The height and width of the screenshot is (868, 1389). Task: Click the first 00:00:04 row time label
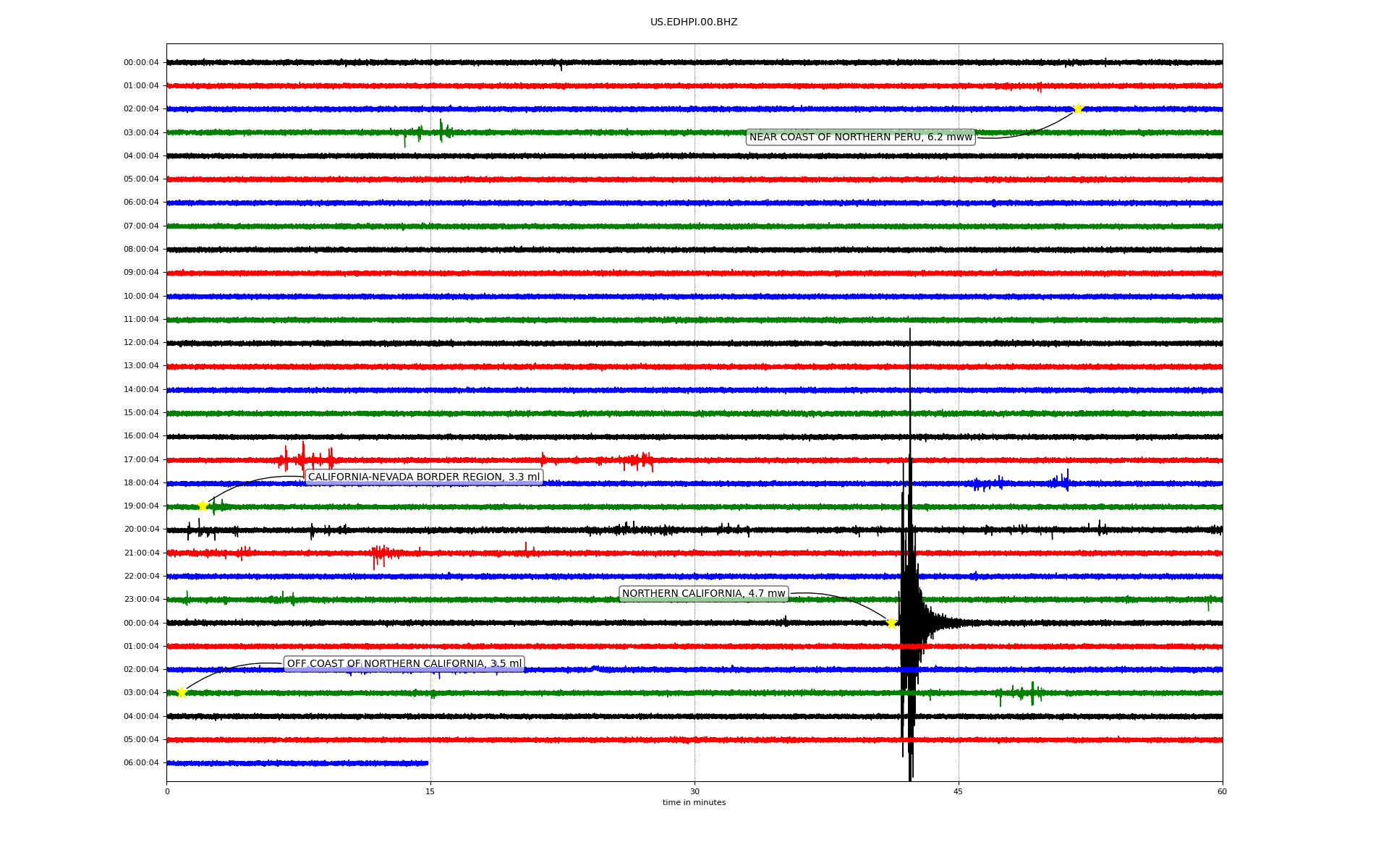(x=141, y=62)
